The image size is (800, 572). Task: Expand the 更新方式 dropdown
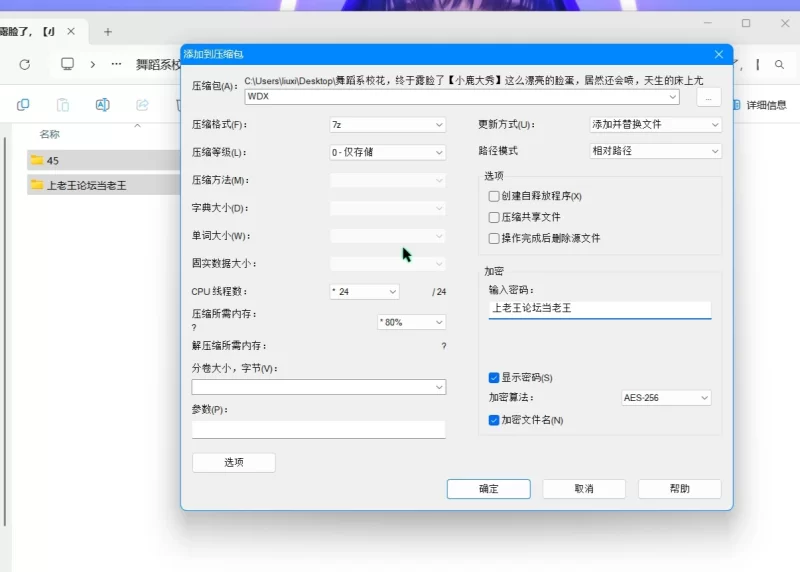click(655, 125)
